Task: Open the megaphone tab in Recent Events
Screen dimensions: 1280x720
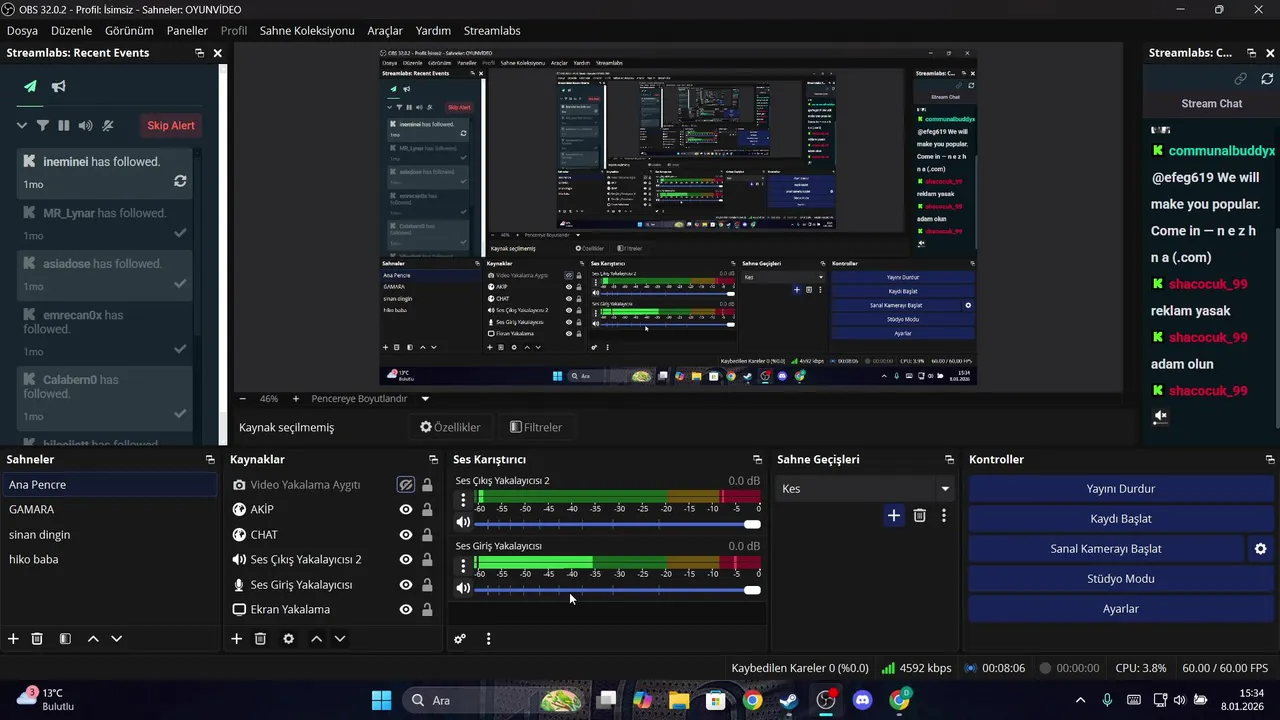Action: tap(59, 86)
